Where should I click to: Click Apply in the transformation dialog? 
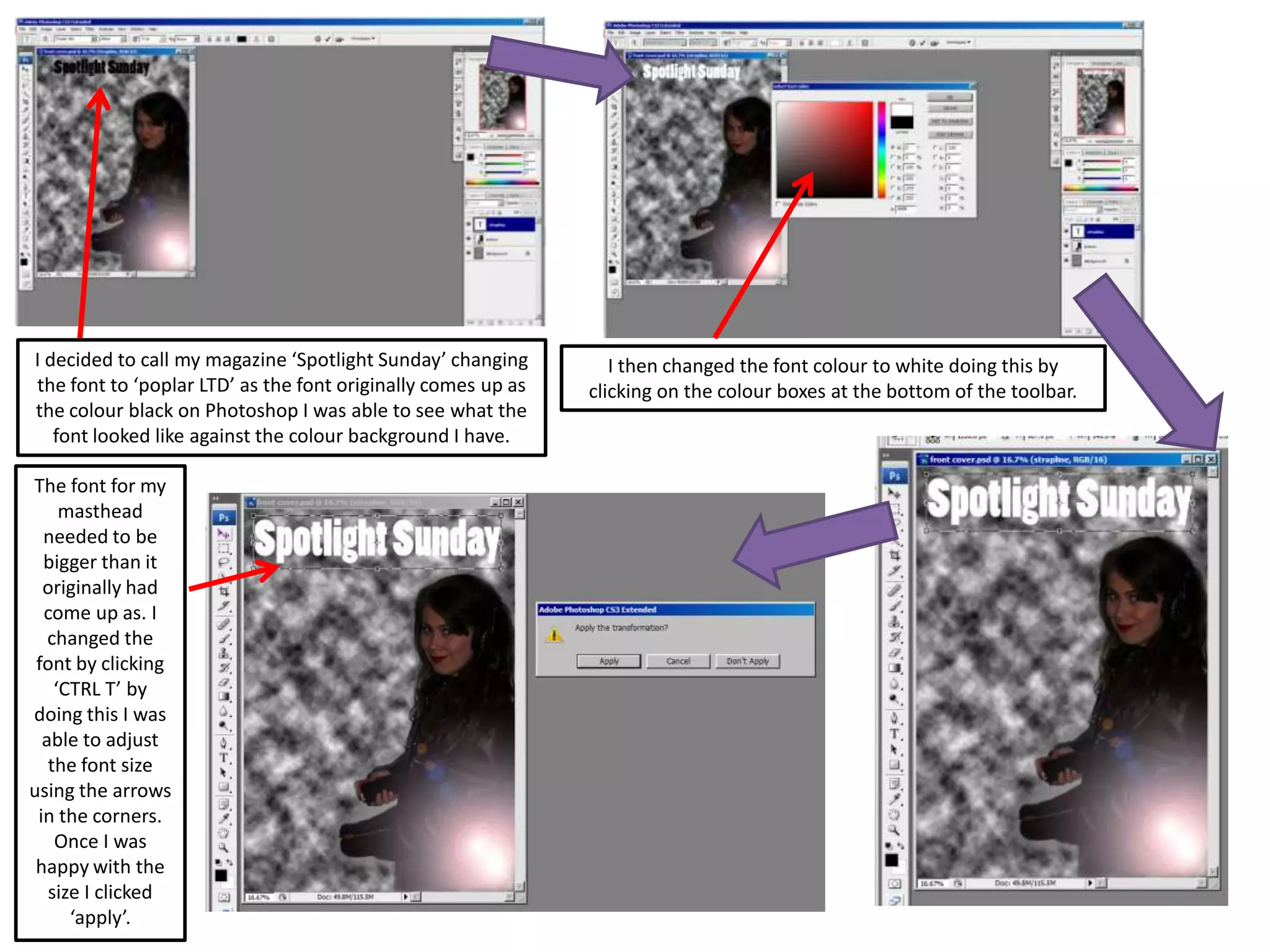point(608,661)
